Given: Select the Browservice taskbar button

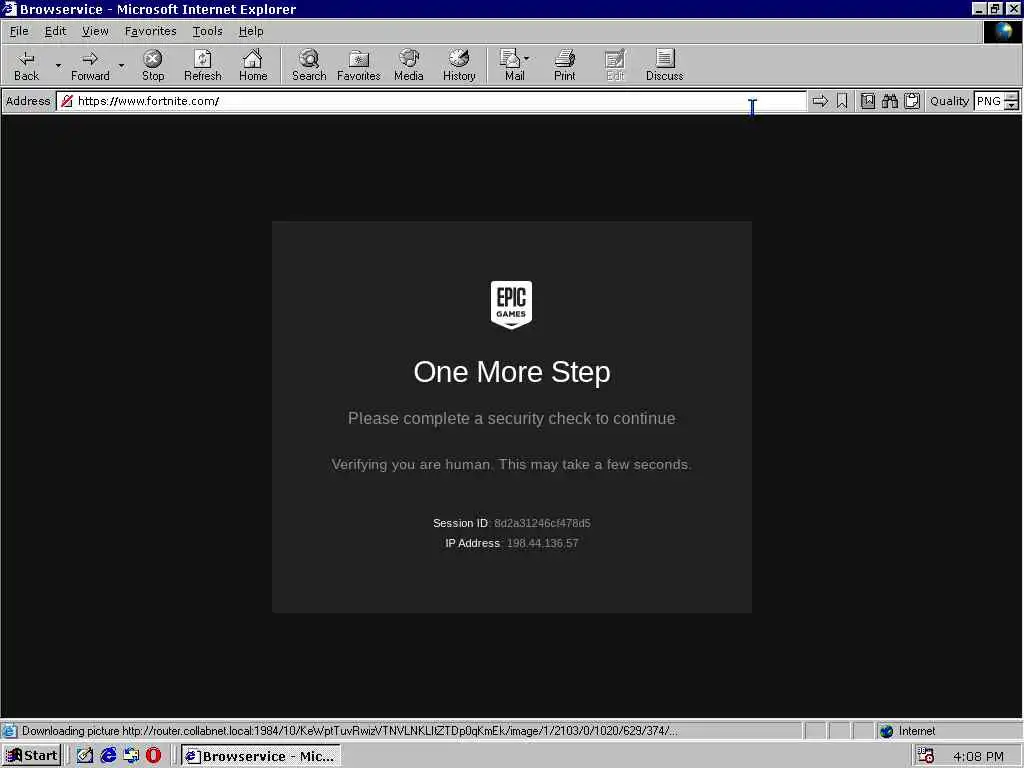Looking at the screenshot, I should tap(261, 756).
